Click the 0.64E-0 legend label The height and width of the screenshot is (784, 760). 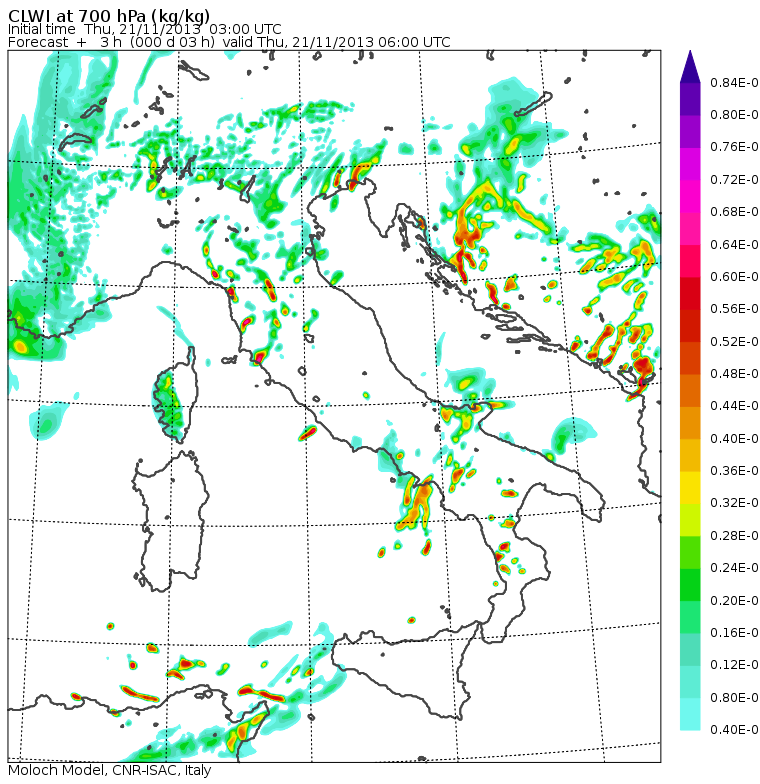pyautogui.click(x=734, y=244)
